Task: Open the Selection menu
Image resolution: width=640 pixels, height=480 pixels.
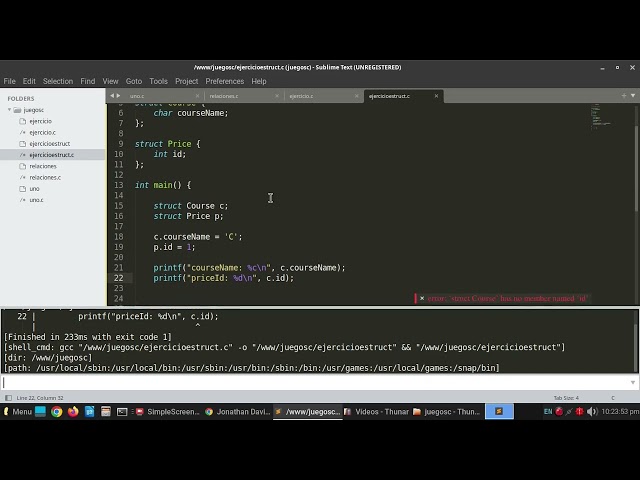Action: [58, 81]
